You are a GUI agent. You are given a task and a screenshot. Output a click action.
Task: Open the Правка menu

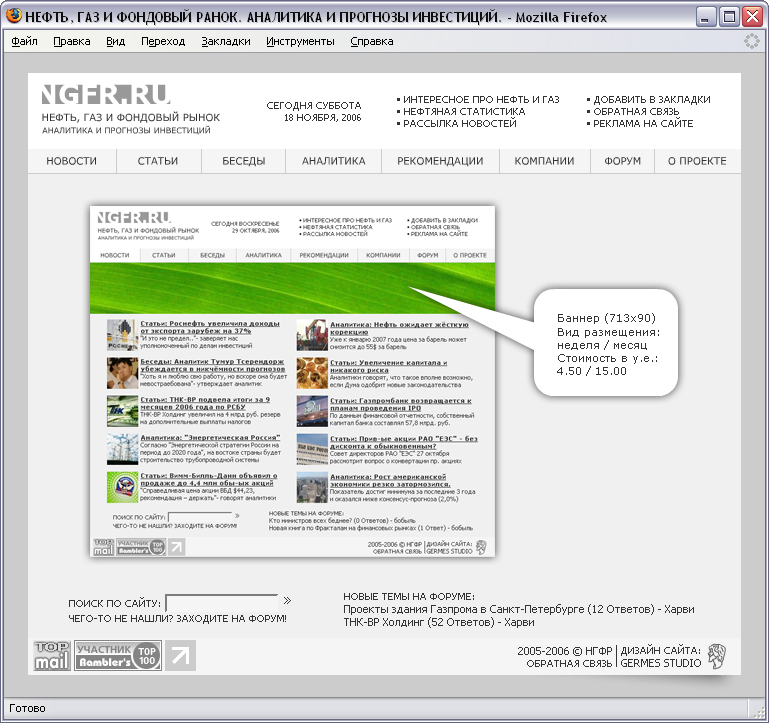[72, 41]
